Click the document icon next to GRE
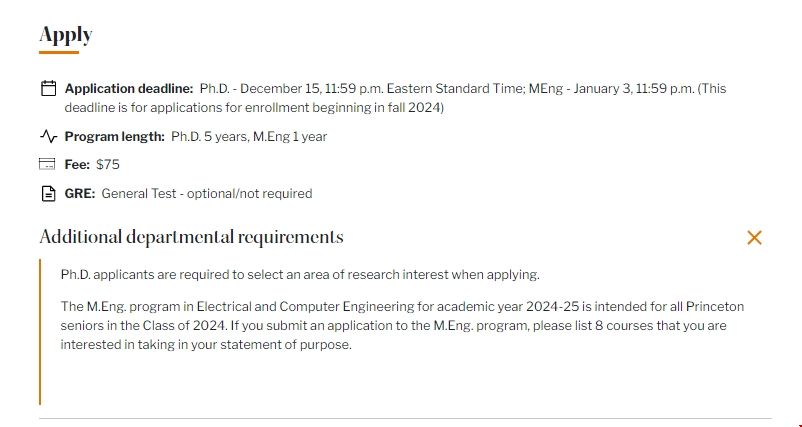802x427 pixels. click(47, 193)
